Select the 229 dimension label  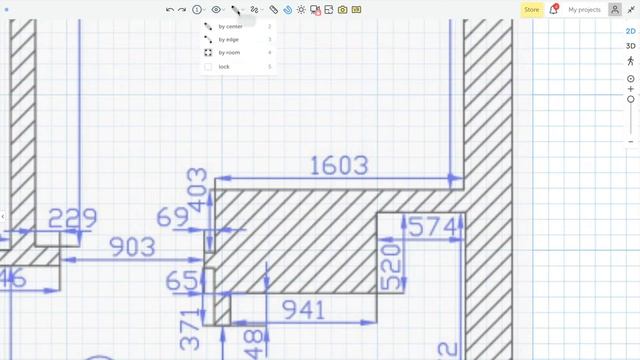coord(73,218)
